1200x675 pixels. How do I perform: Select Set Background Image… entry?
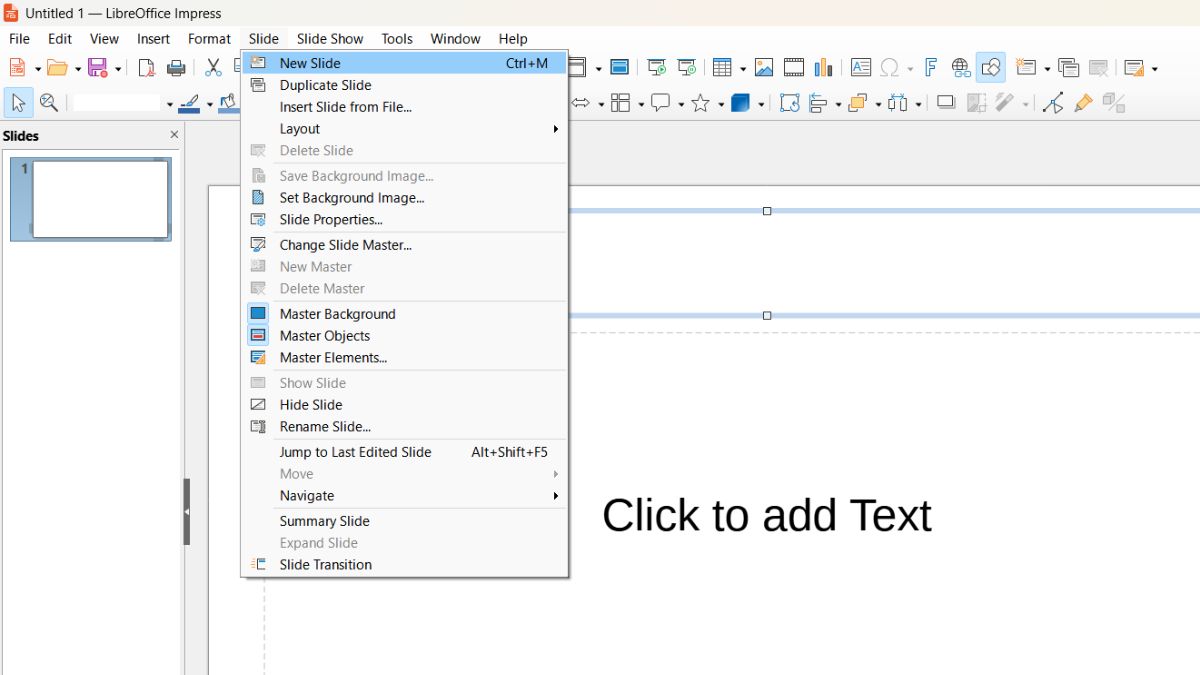pyautogui.click(x=405, y=198)
